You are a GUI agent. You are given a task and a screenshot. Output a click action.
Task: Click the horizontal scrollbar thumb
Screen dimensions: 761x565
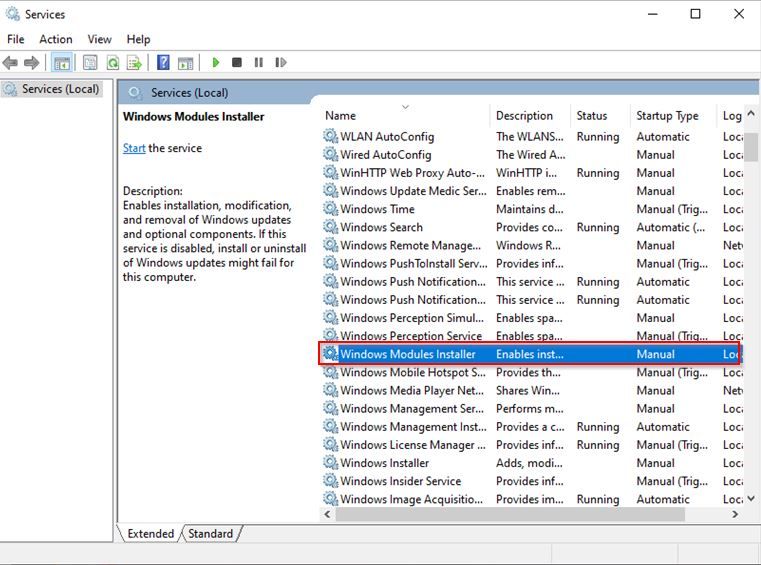point(510,514)
